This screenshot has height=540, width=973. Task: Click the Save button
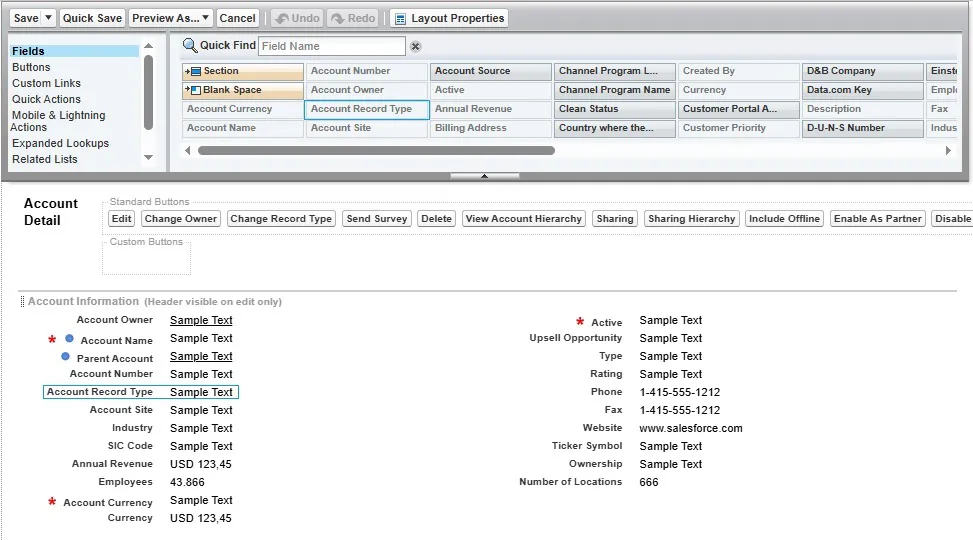click(x=25, y=18)
